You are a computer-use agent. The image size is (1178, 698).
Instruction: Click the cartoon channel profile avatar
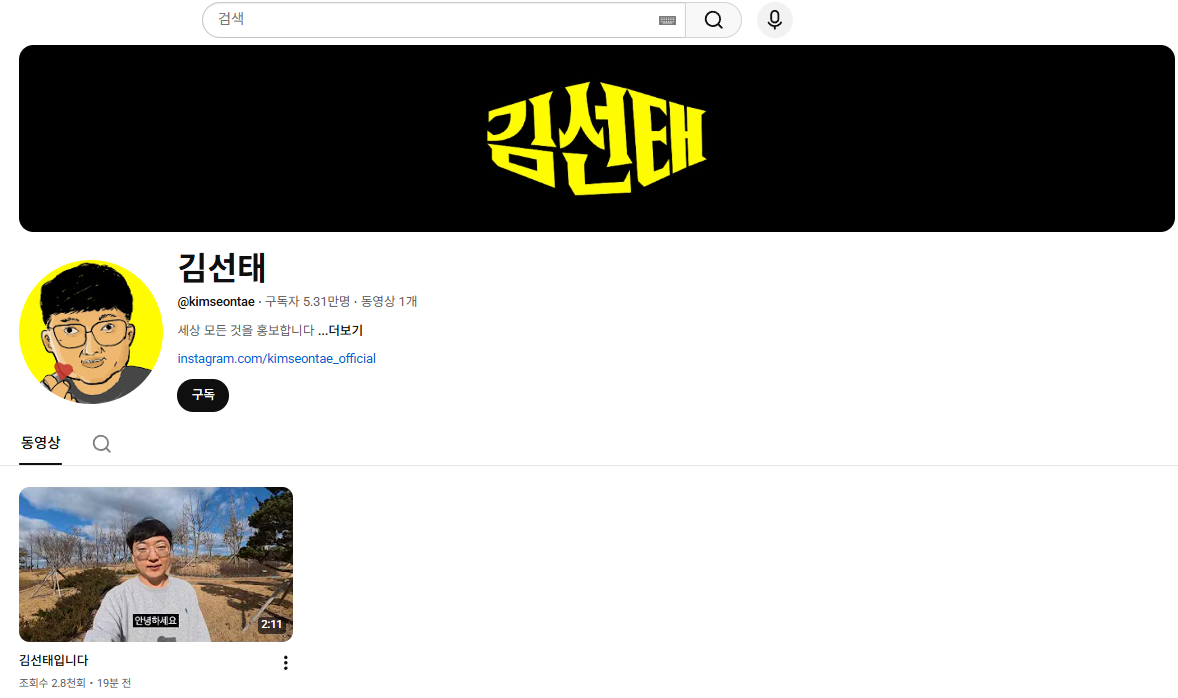click(x=91, y=332)
